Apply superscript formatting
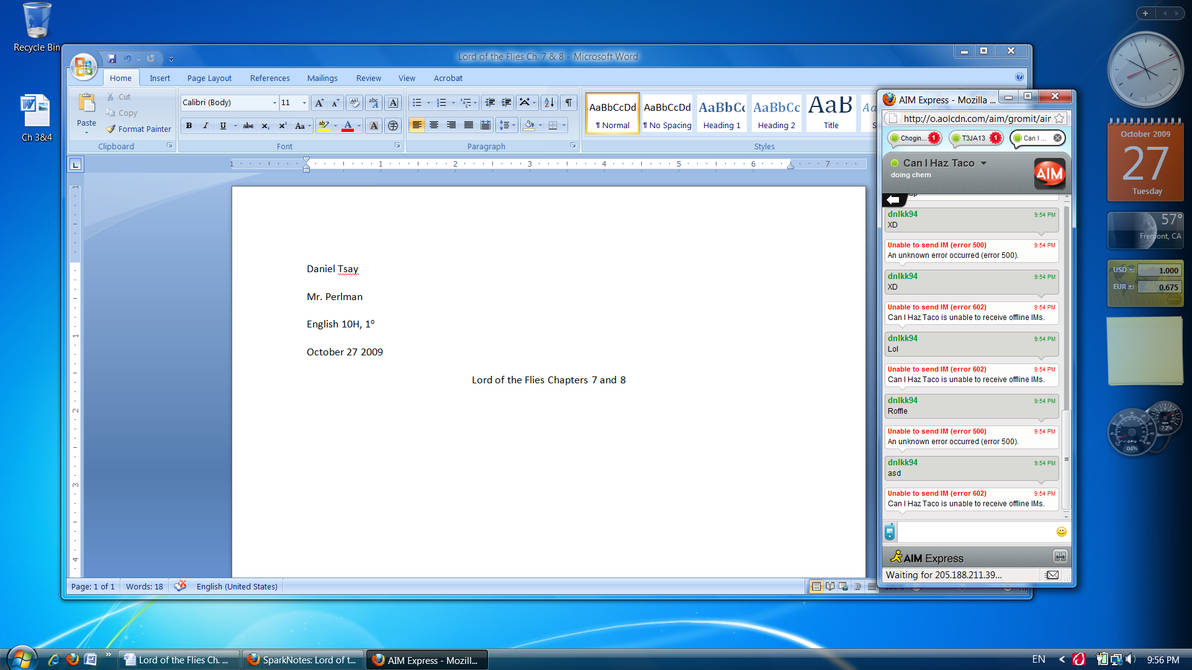The image size is (1192, 670). pyautogui.click(x=282, y=125)
